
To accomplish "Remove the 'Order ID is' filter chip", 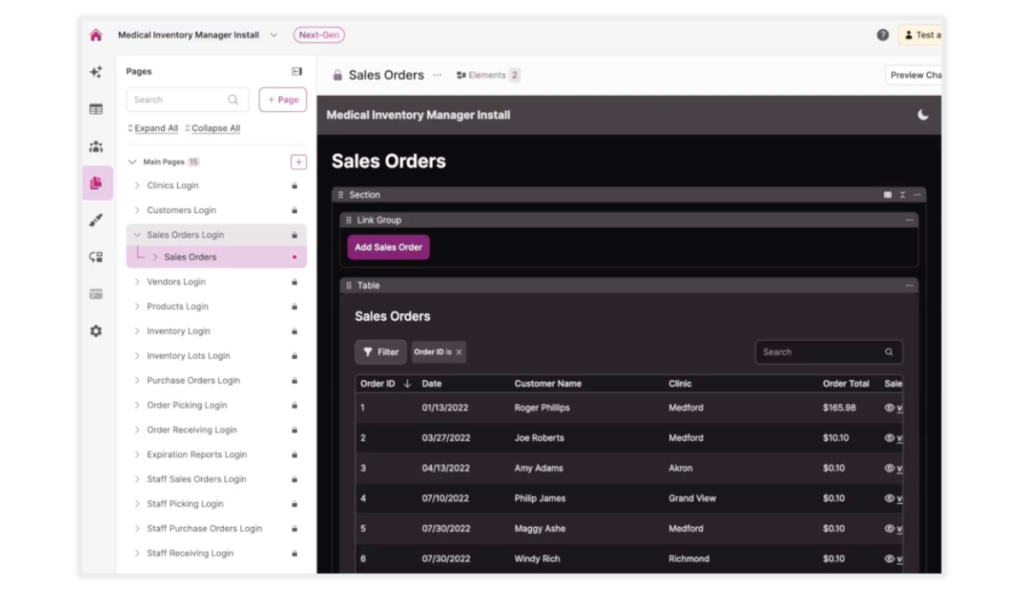I will [459, 352].
